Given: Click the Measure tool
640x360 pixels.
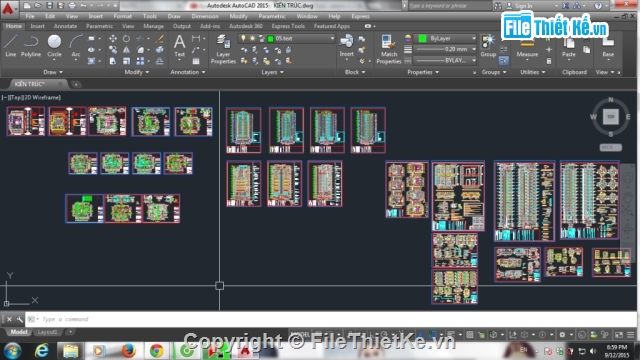Looking at the screenshot, I should pos(527,48).
